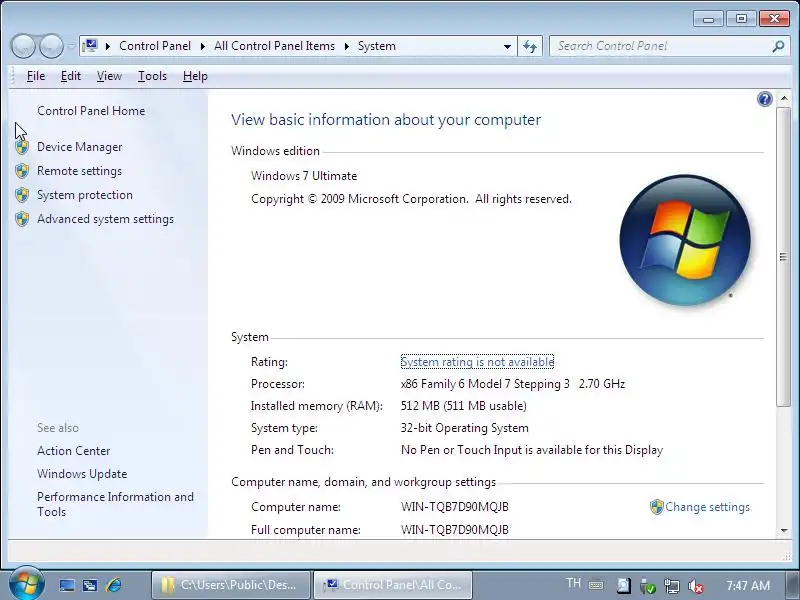Click the scrollbar down arrow

[x=784, y=531]
